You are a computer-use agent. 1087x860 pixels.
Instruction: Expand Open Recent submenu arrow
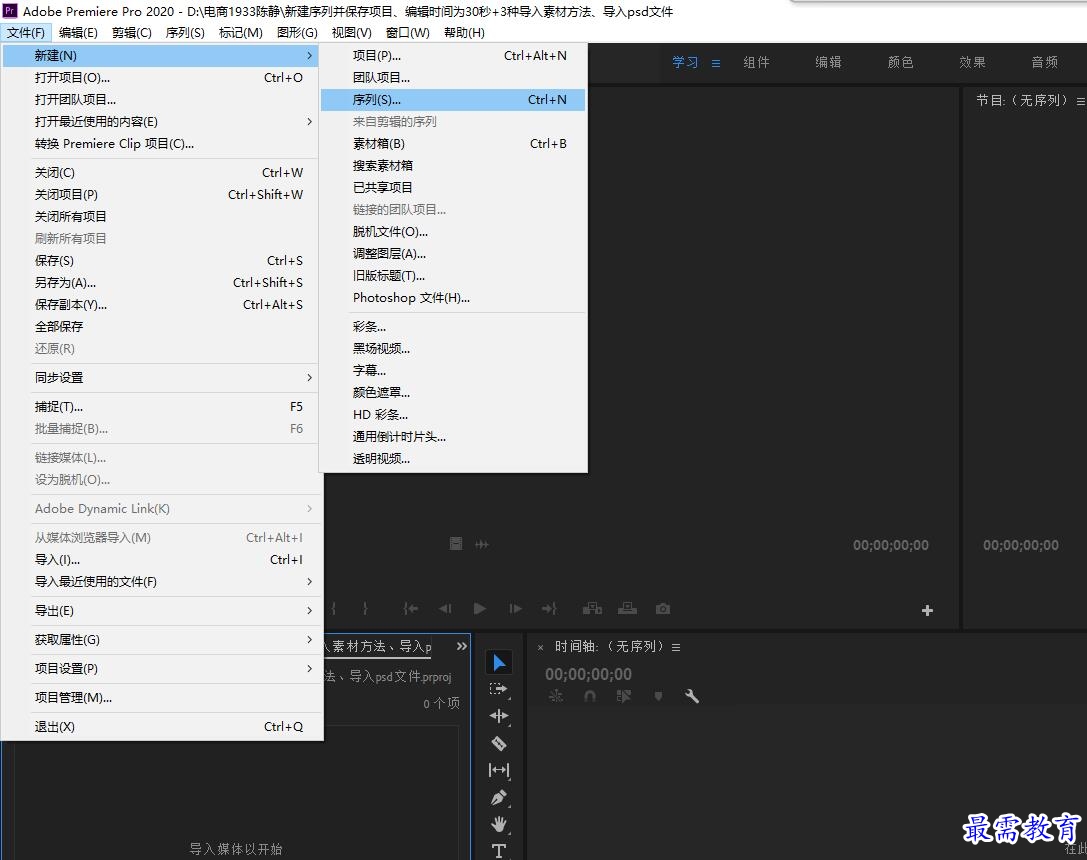[309, 121]
